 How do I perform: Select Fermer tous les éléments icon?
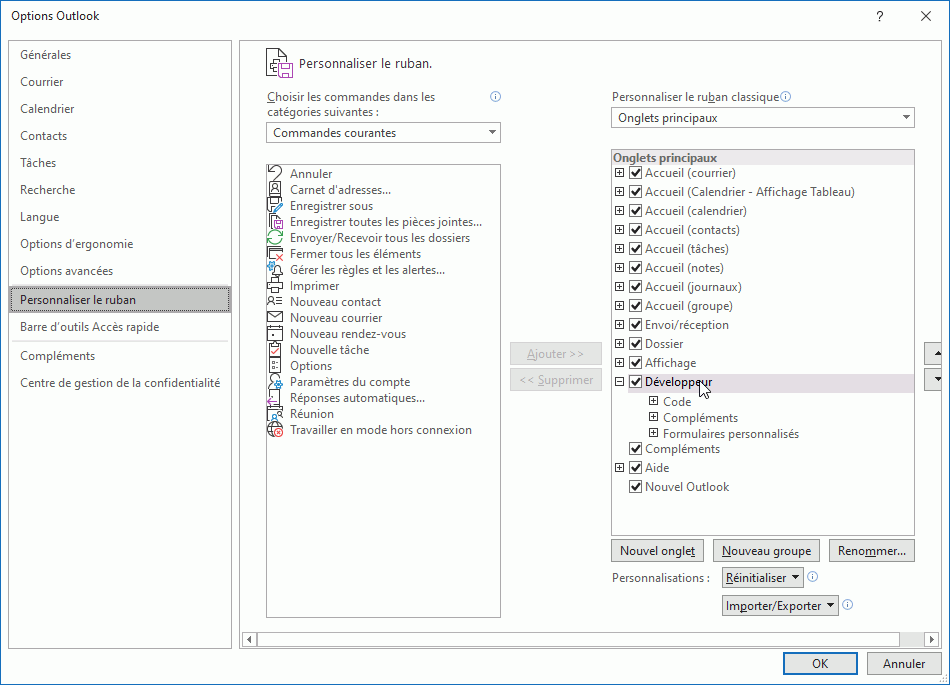pyautogui.click(x=275, y=254)
